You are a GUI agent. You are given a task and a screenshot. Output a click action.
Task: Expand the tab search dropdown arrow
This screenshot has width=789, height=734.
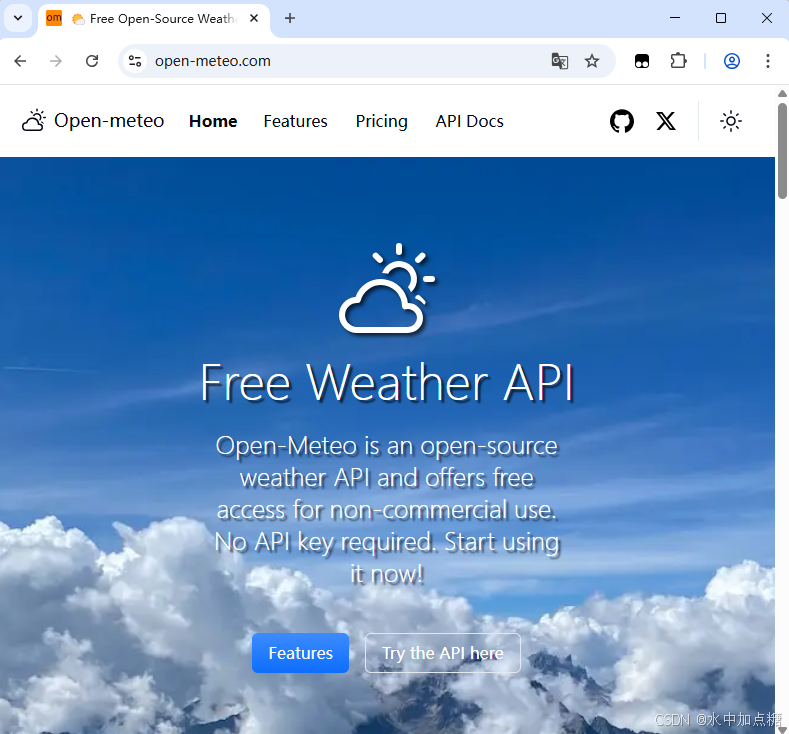[18, 18]
